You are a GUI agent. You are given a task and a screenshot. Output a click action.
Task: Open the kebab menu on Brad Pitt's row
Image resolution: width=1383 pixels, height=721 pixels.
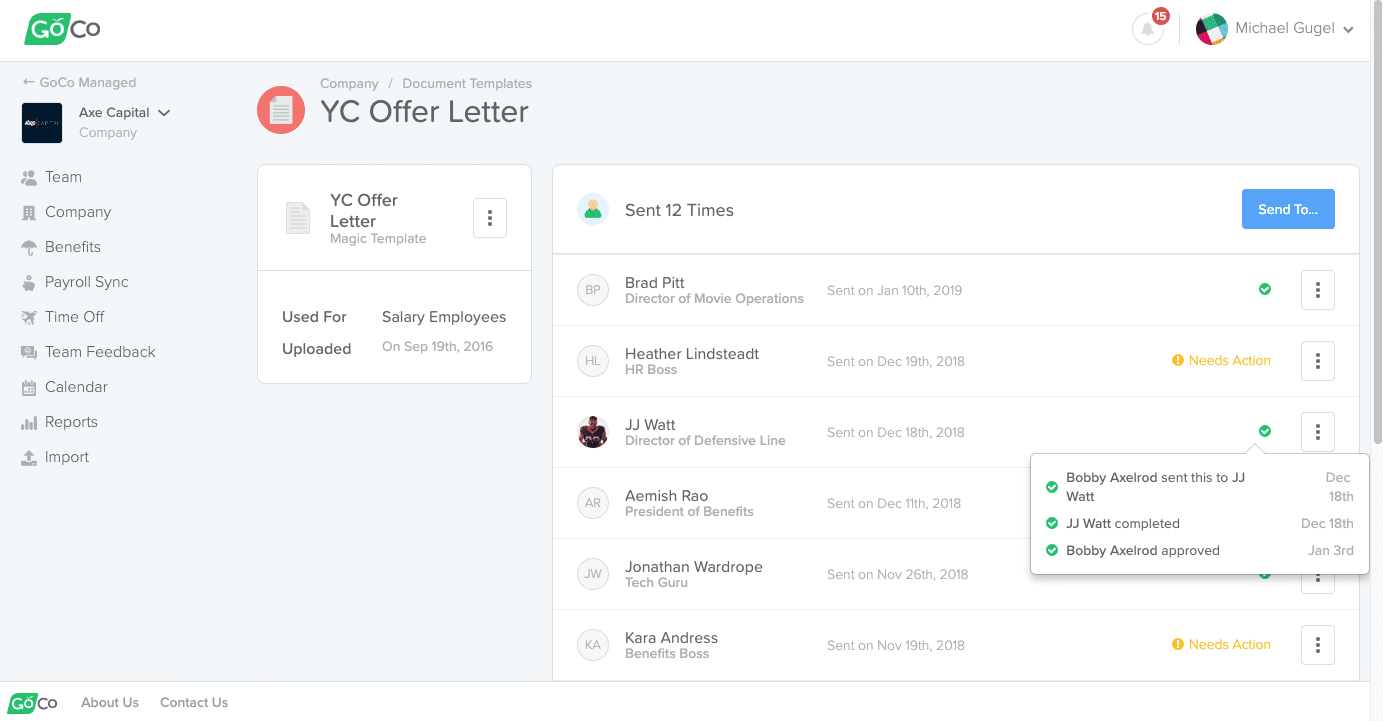[1317, 290]
